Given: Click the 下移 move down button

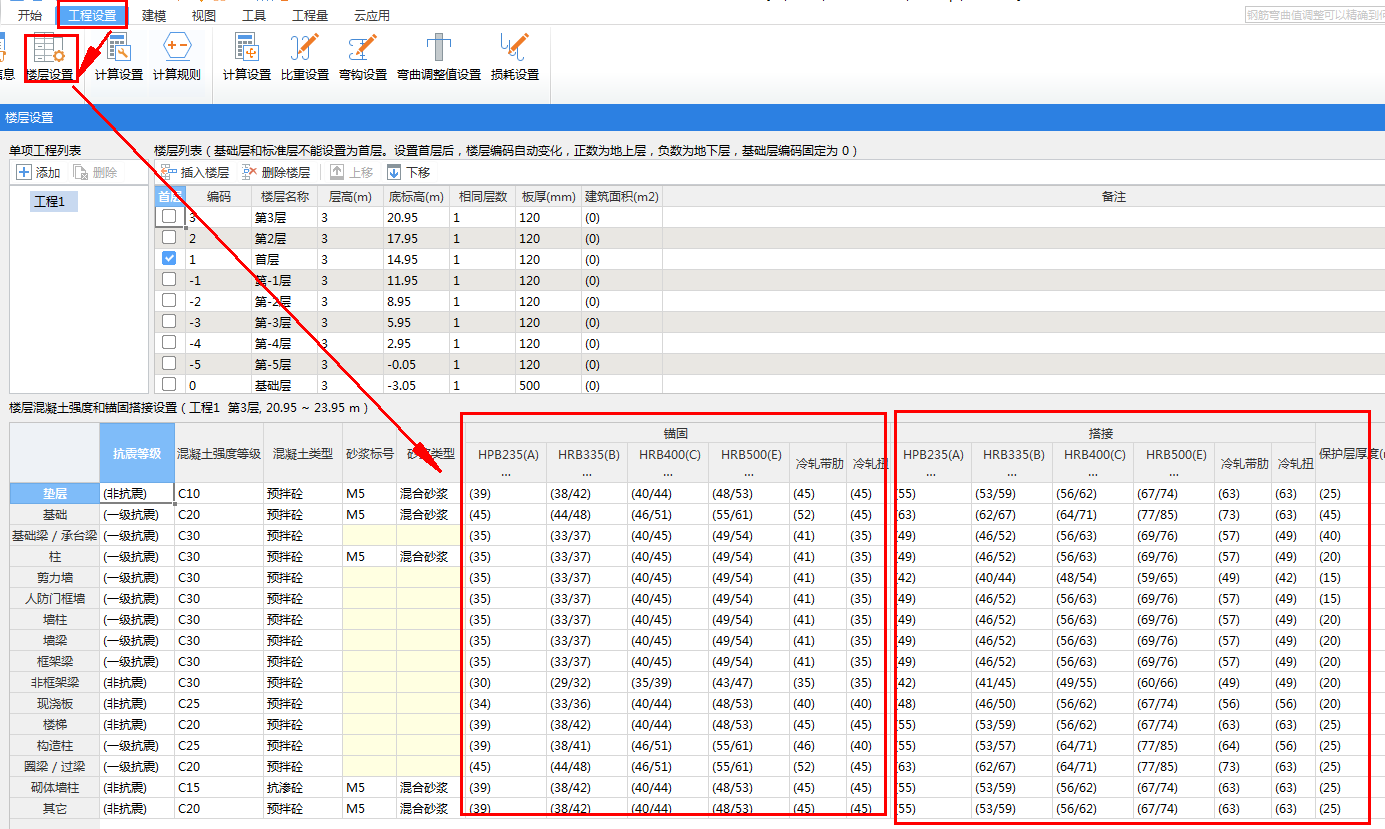Looking at the screenshot, I should point(409,173).
